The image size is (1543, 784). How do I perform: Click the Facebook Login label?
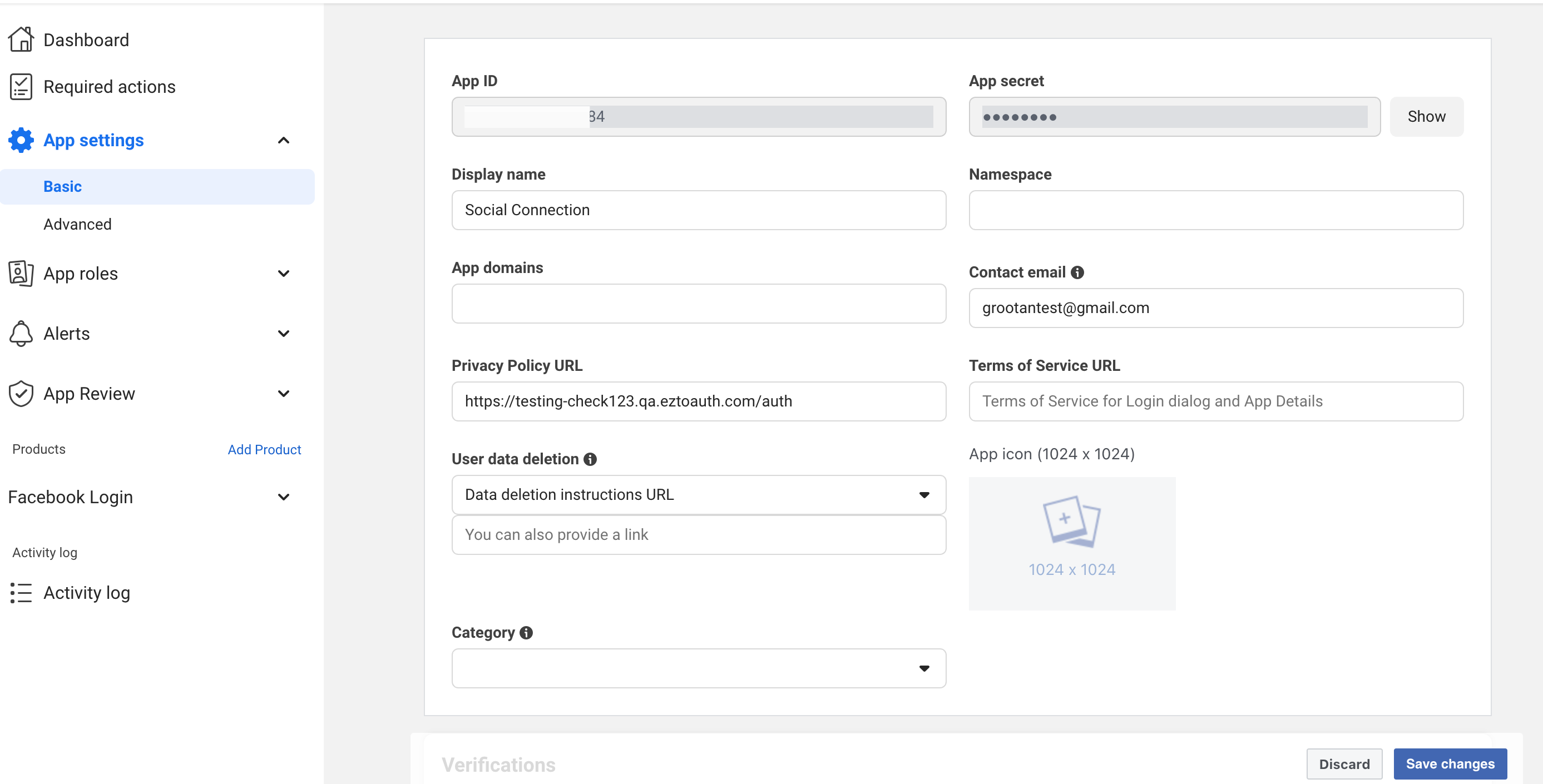coord(71,497)
